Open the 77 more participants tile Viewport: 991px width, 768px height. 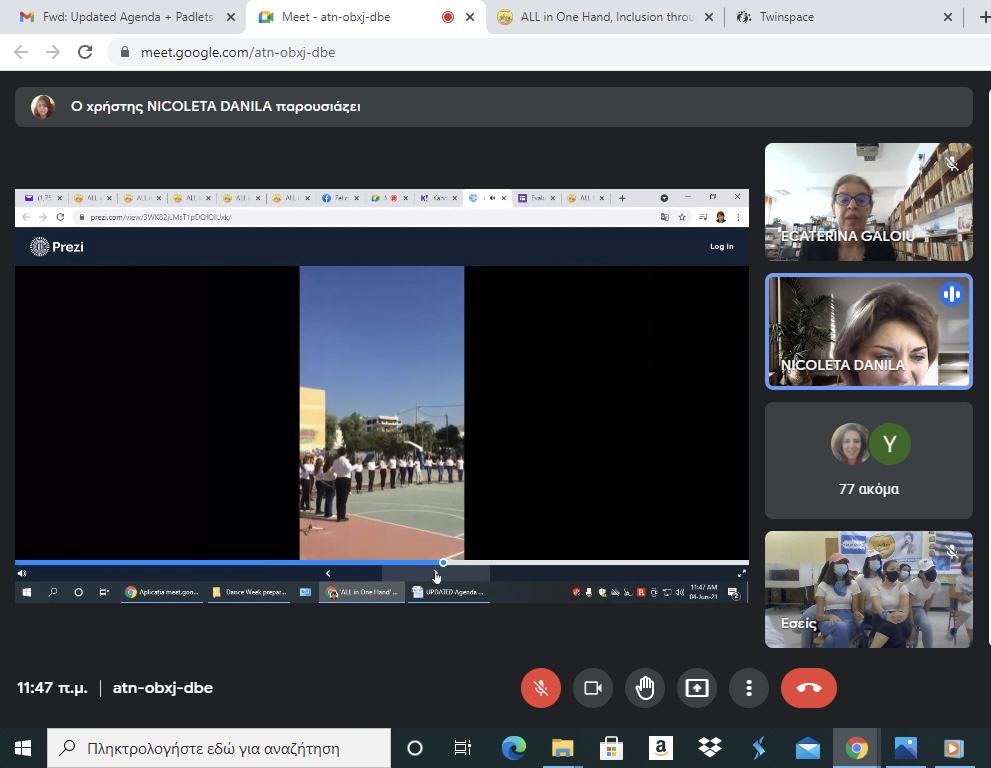pyautogui.click(x=868, y=460)
